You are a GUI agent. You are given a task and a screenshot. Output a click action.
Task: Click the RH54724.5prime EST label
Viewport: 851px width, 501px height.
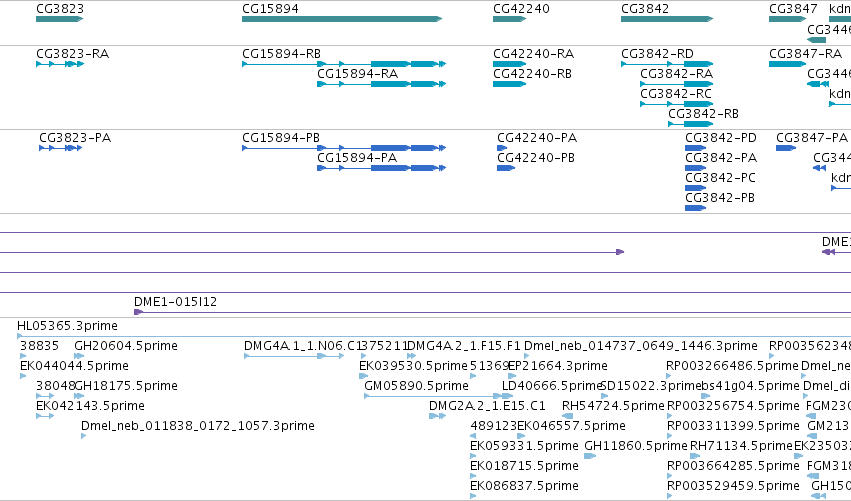[x=613, y=406]
